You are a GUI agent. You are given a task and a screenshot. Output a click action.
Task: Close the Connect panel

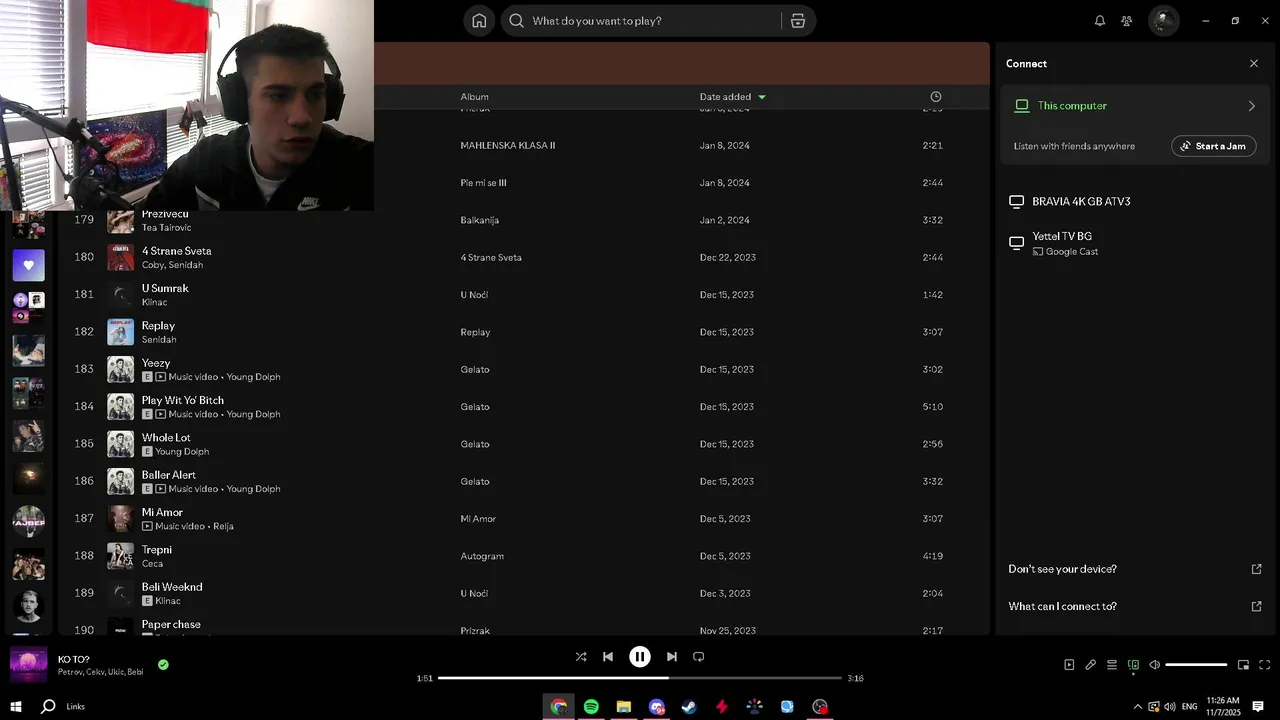(1254, 63)
